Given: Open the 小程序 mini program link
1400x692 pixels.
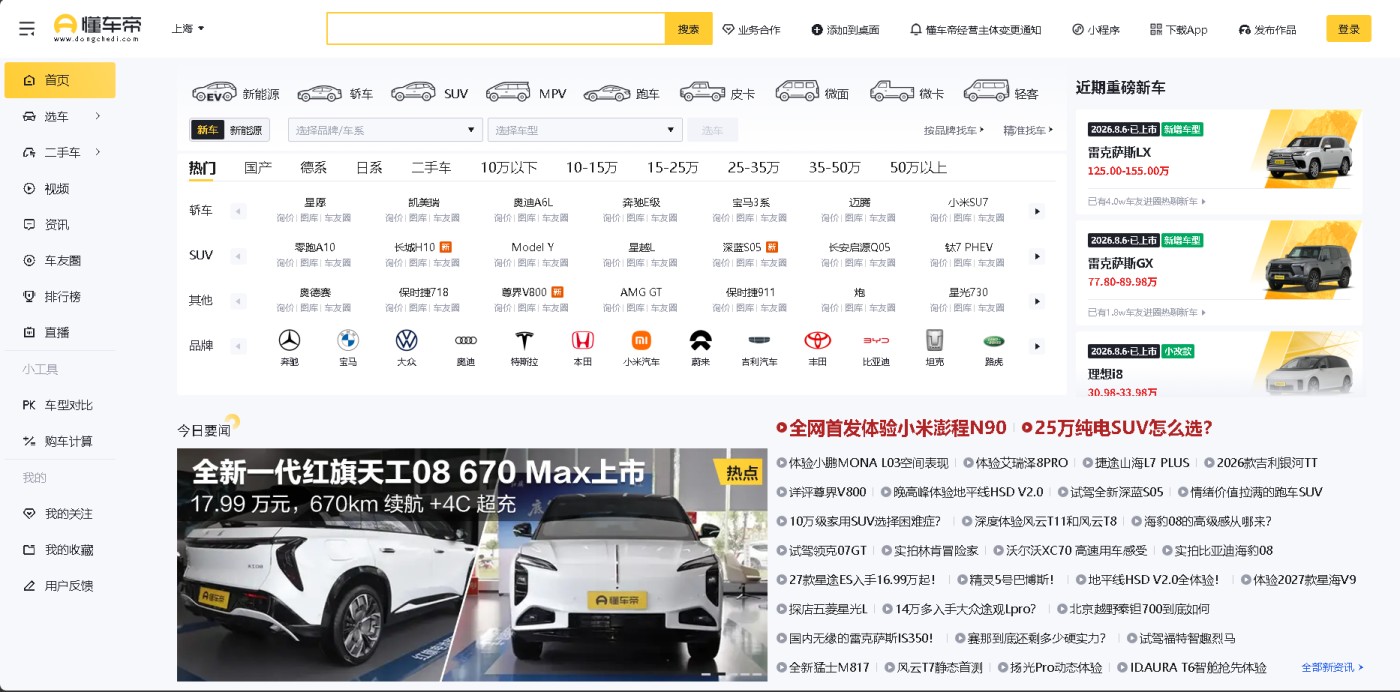Looking at the screenshot, I should click(x=1096, y=30).
